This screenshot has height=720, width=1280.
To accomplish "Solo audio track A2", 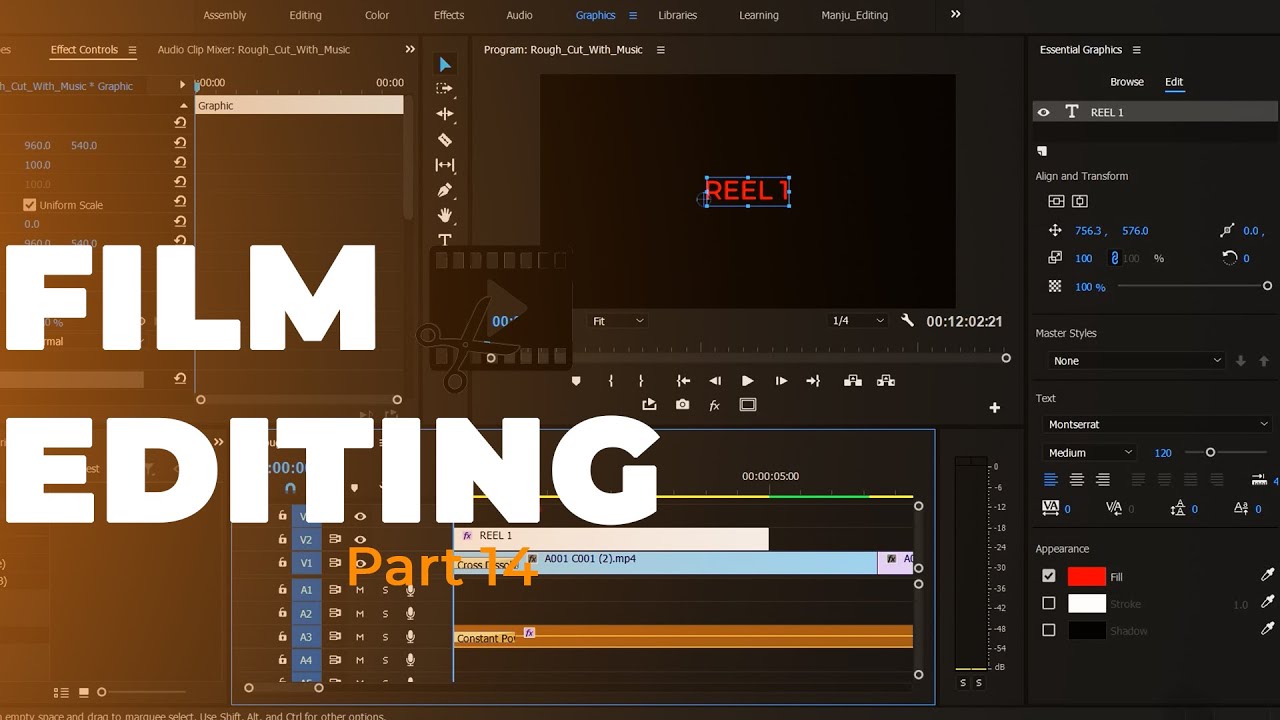I will click(x=385, y=614).
